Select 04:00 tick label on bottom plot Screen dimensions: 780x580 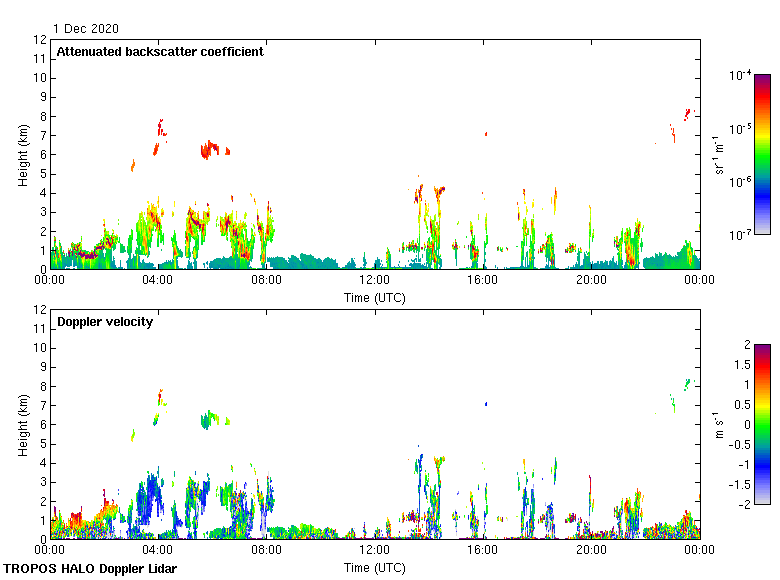158,550
